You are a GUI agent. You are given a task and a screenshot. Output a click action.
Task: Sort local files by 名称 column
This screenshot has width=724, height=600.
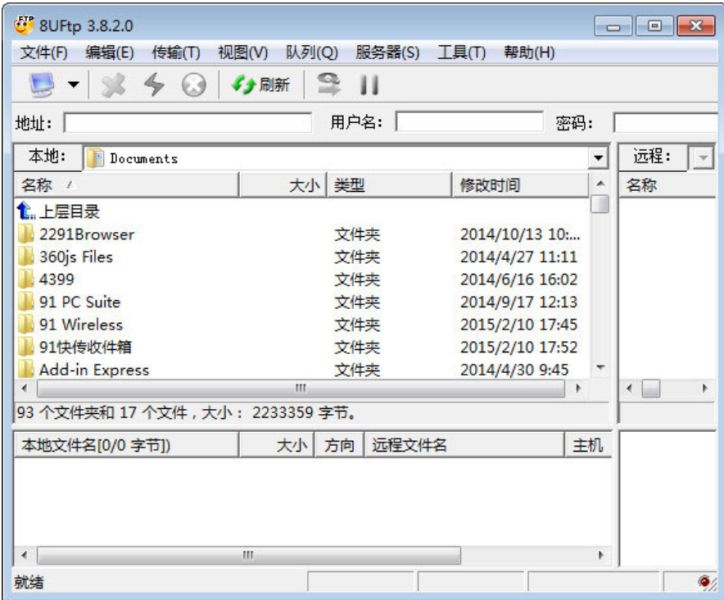click(x=126, y=185)
